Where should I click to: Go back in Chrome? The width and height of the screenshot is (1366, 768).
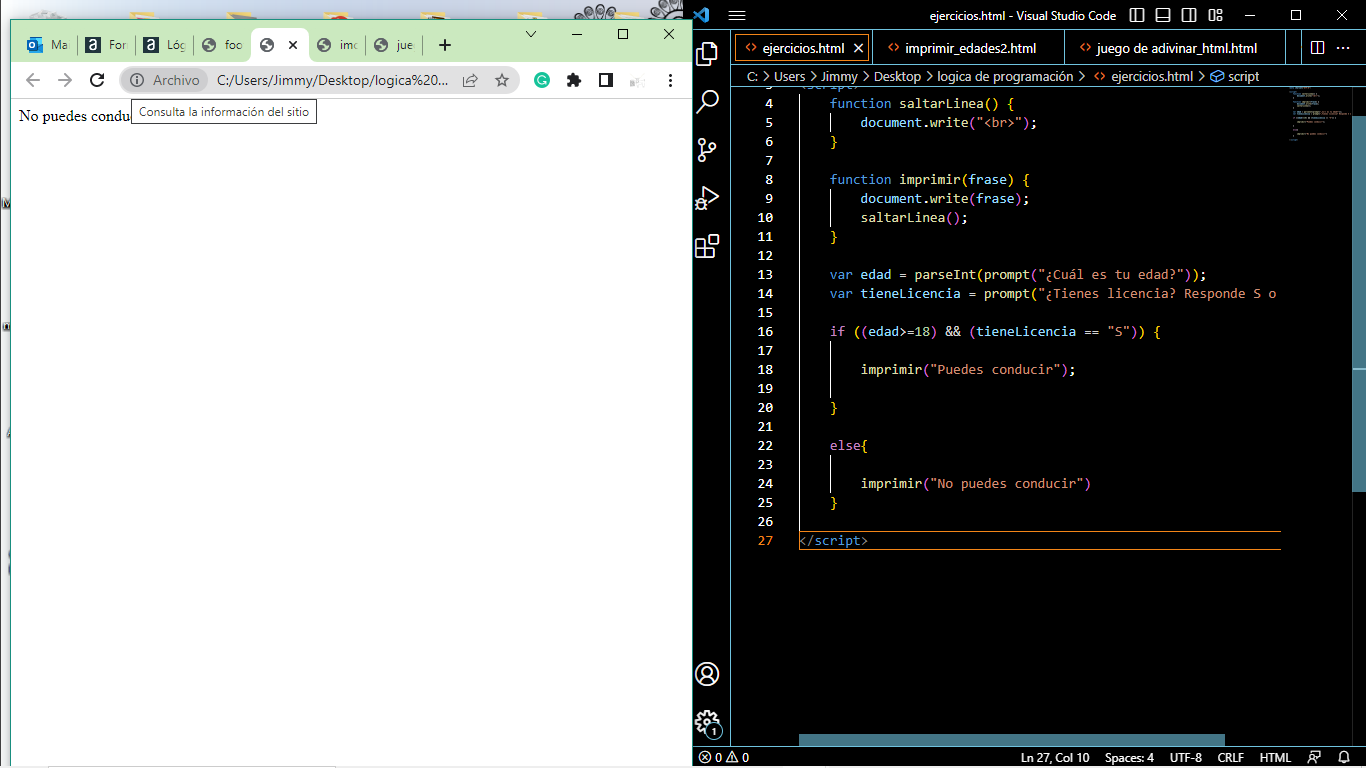click(33, 80)
